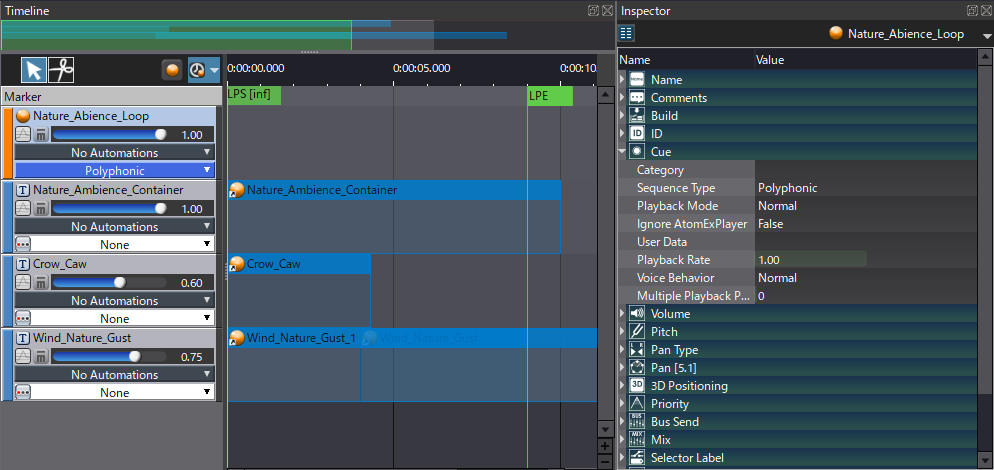This screenshot has width=994, height=470.
Task: Click the T track icon of Crow_Caw
Action: (x=23, y=264)
